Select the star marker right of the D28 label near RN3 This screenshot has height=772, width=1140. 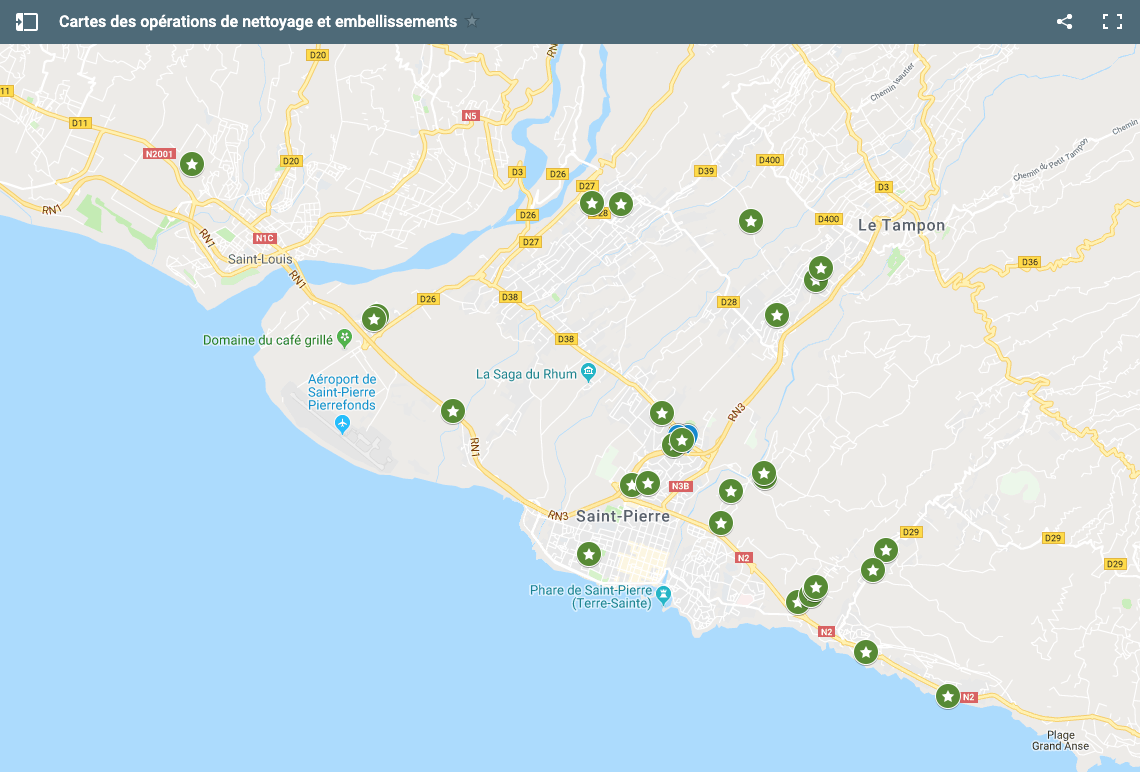click(776, 315)
